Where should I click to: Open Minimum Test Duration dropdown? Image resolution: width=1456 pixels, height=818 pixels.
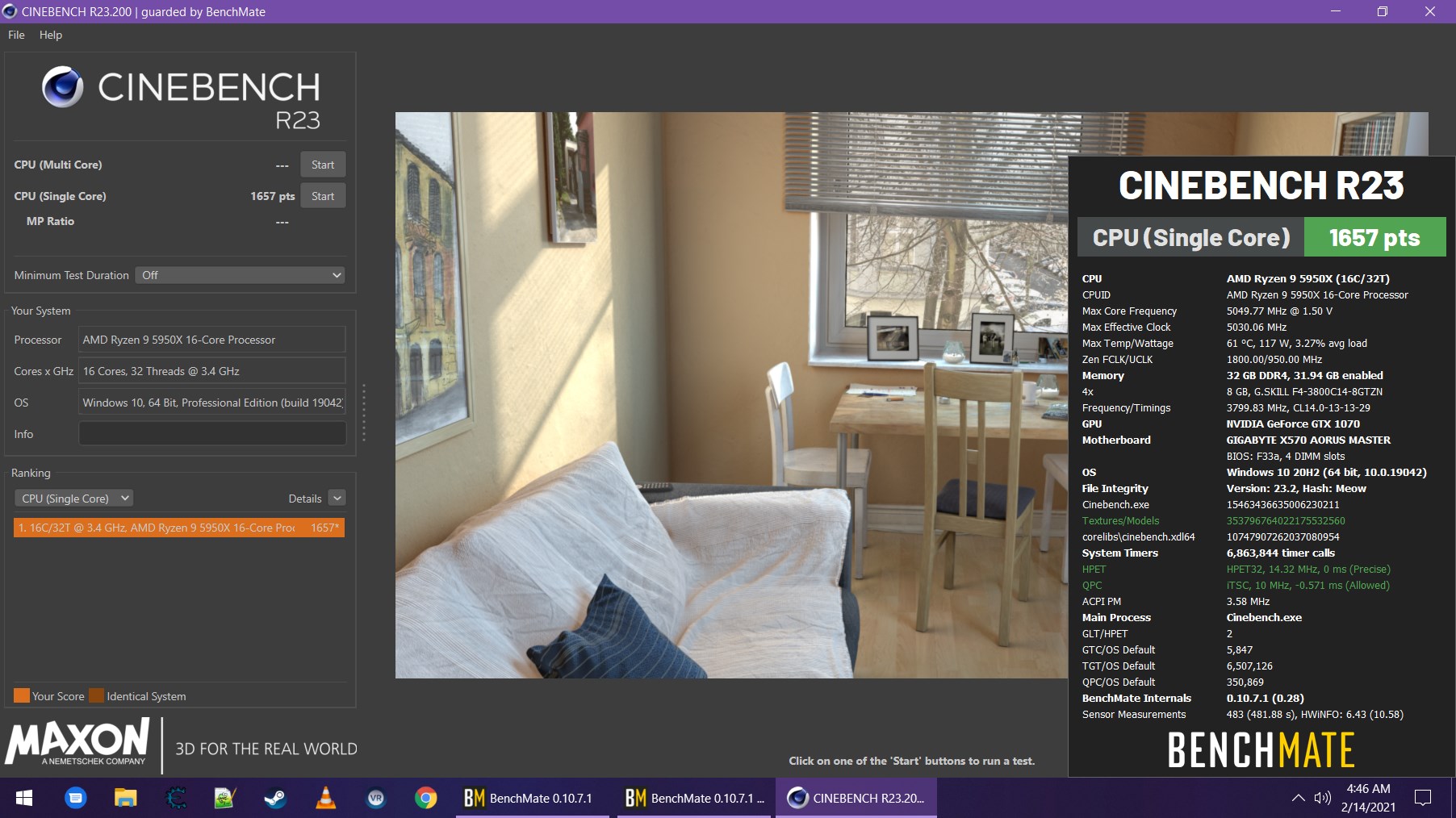point(240,275)
